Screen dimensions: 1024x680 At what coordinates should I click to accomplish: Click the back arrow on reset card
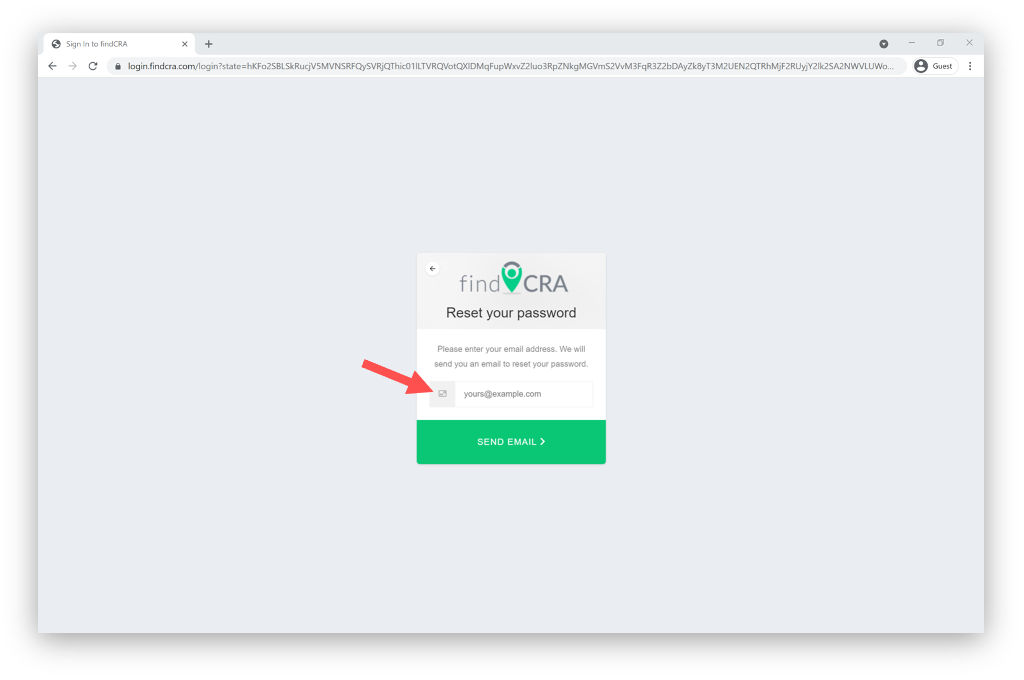tap(432, 268)
